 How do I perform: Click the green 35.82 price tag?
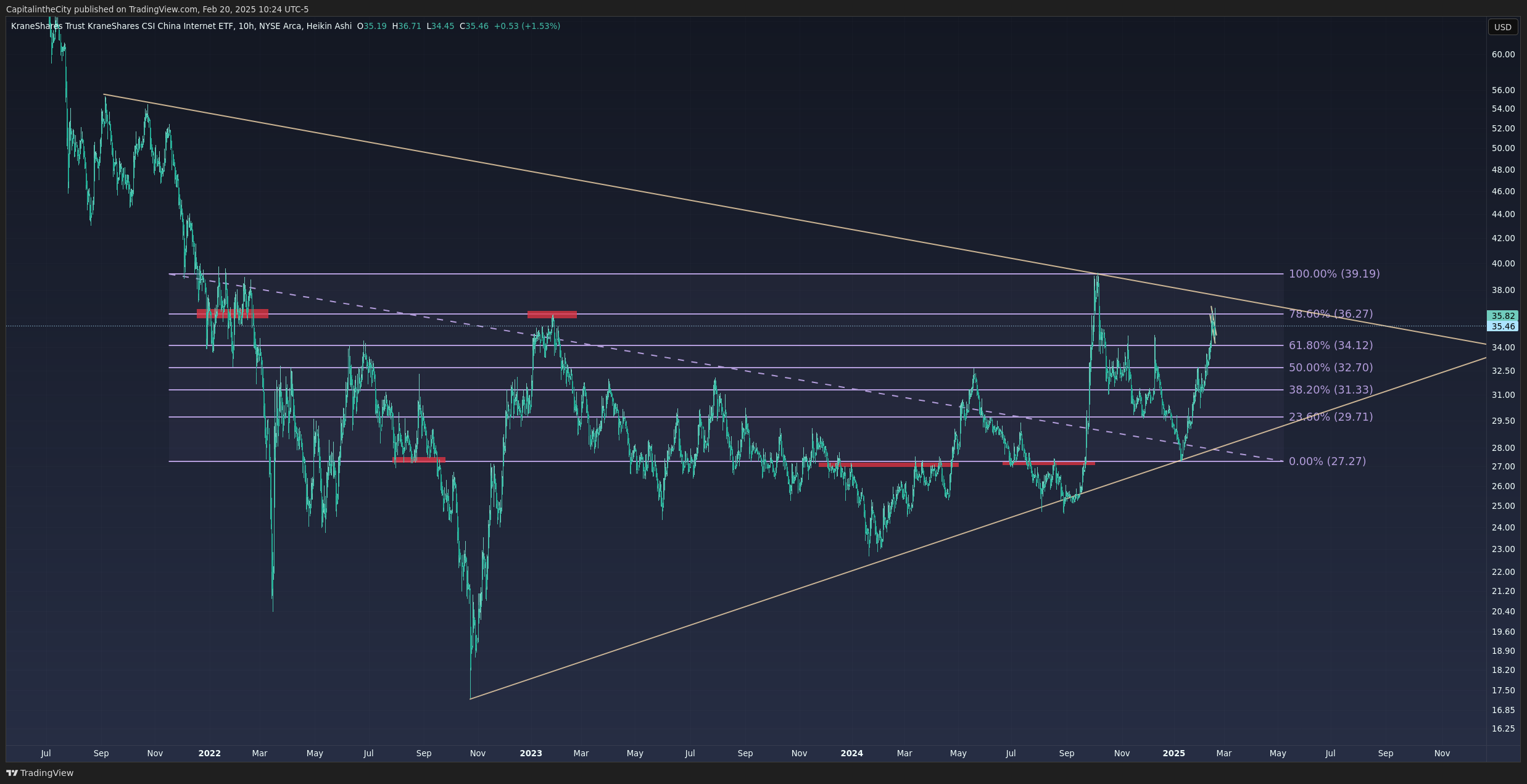[1502, 316]
